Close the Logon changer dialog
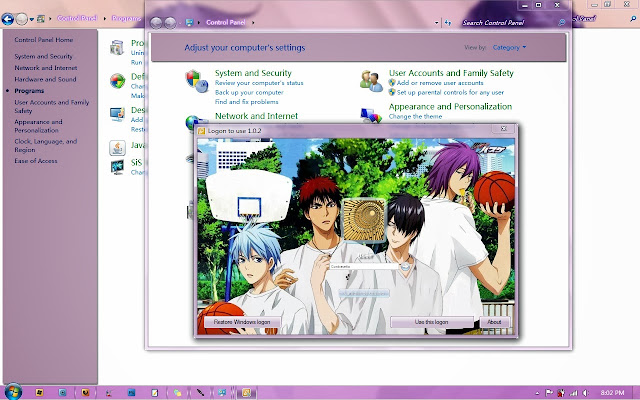640x400 pixels. point(503,129)
